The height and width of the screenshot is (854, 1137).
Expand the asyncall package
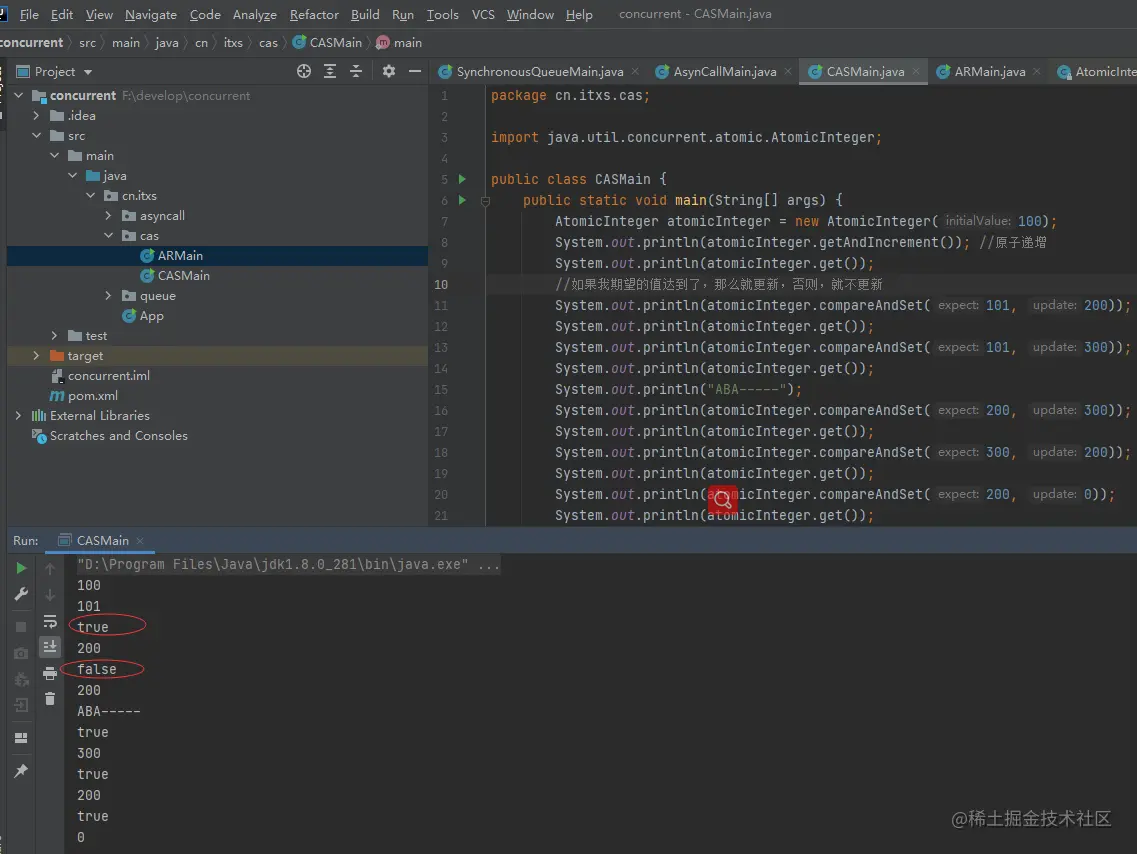coord(108,215)
